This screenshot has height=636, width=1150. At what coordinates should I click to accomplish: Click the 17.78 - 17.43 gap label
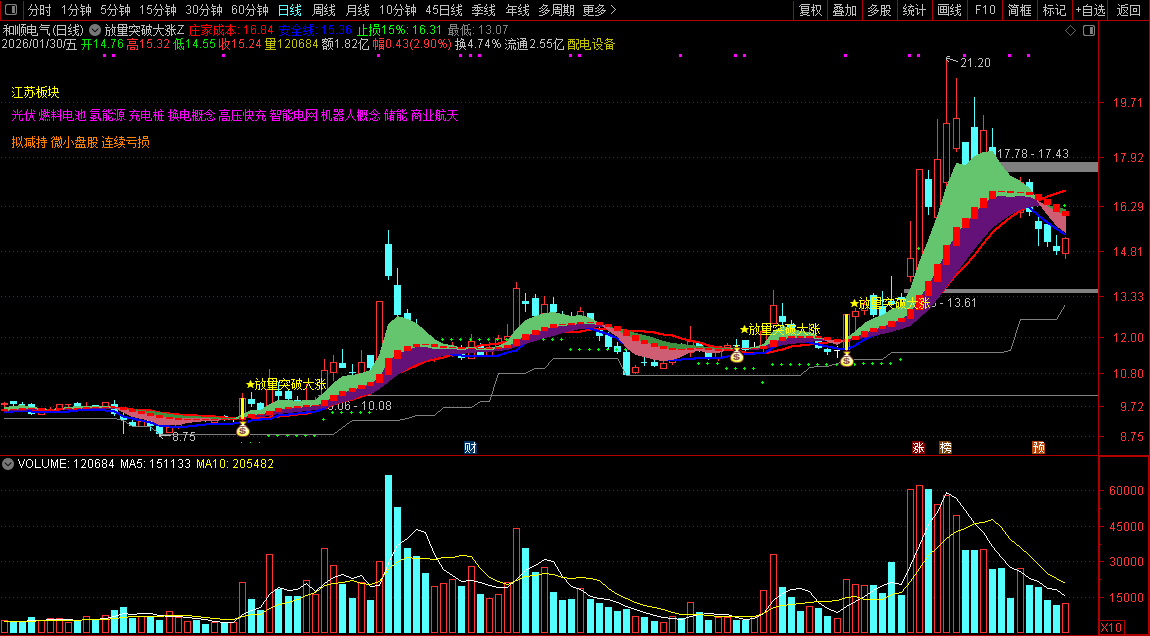tap(1033, 154)
